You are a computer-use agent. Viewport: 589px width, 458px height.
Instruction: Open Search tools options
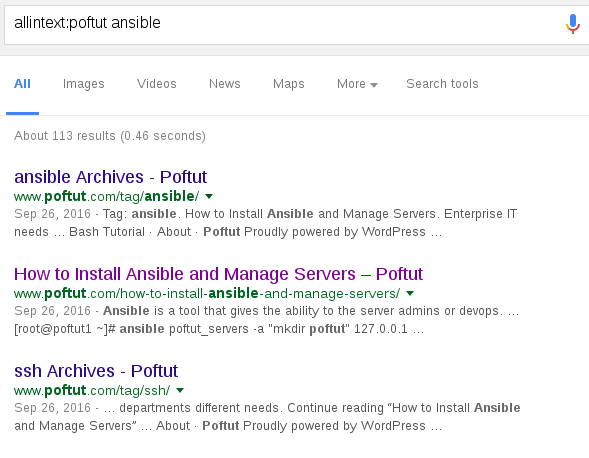(442, 84)
